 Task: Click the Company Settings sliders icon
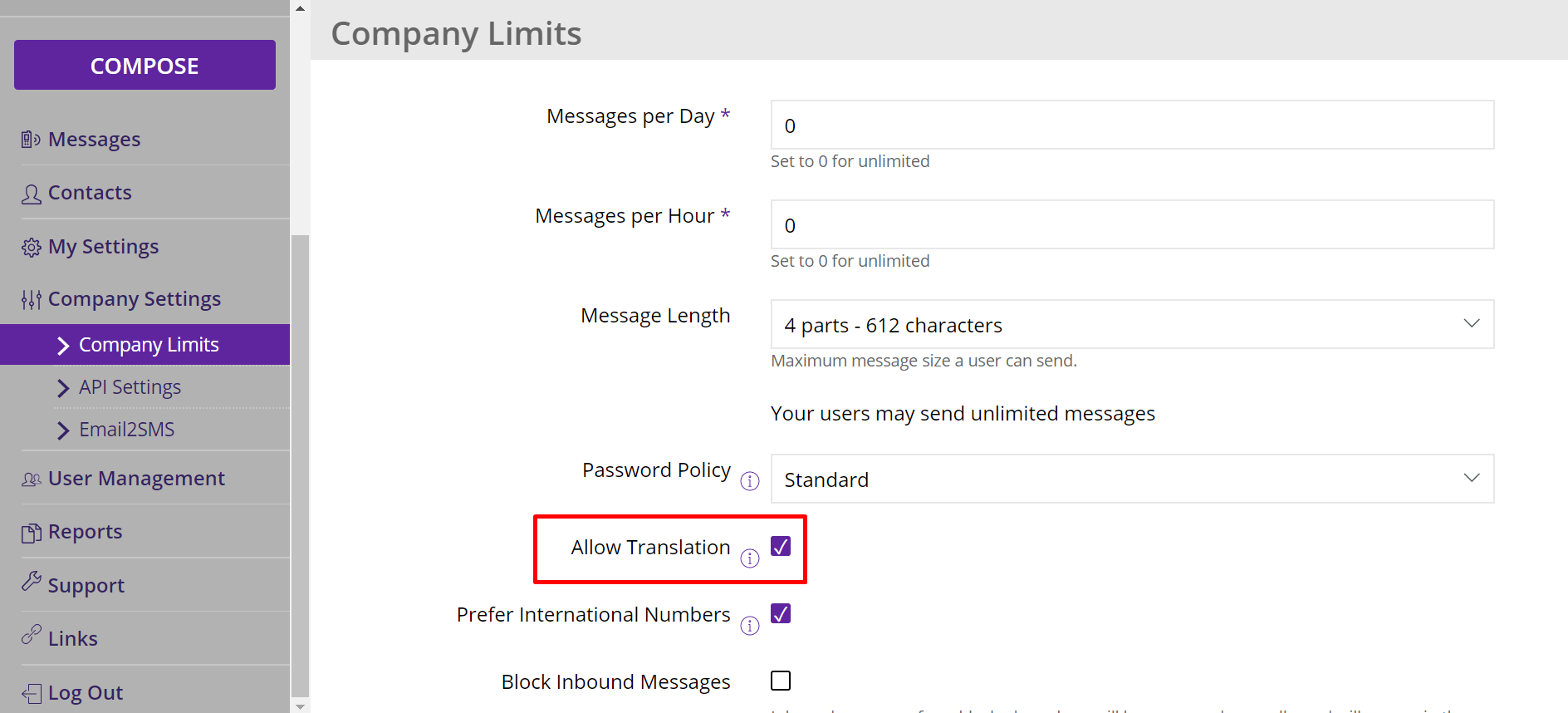point(31,300)
